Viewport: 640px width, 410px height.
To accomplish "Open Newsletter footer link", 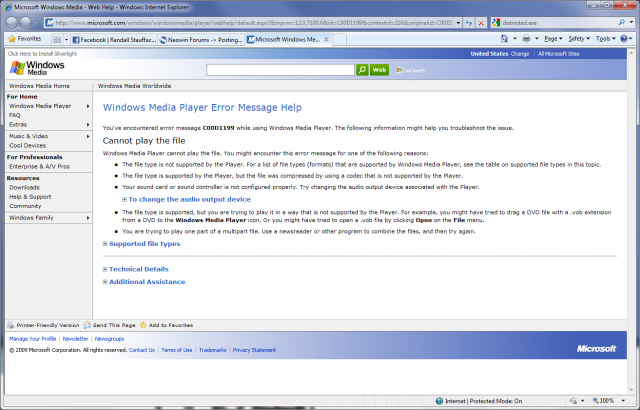I will [x=75, y=339].
